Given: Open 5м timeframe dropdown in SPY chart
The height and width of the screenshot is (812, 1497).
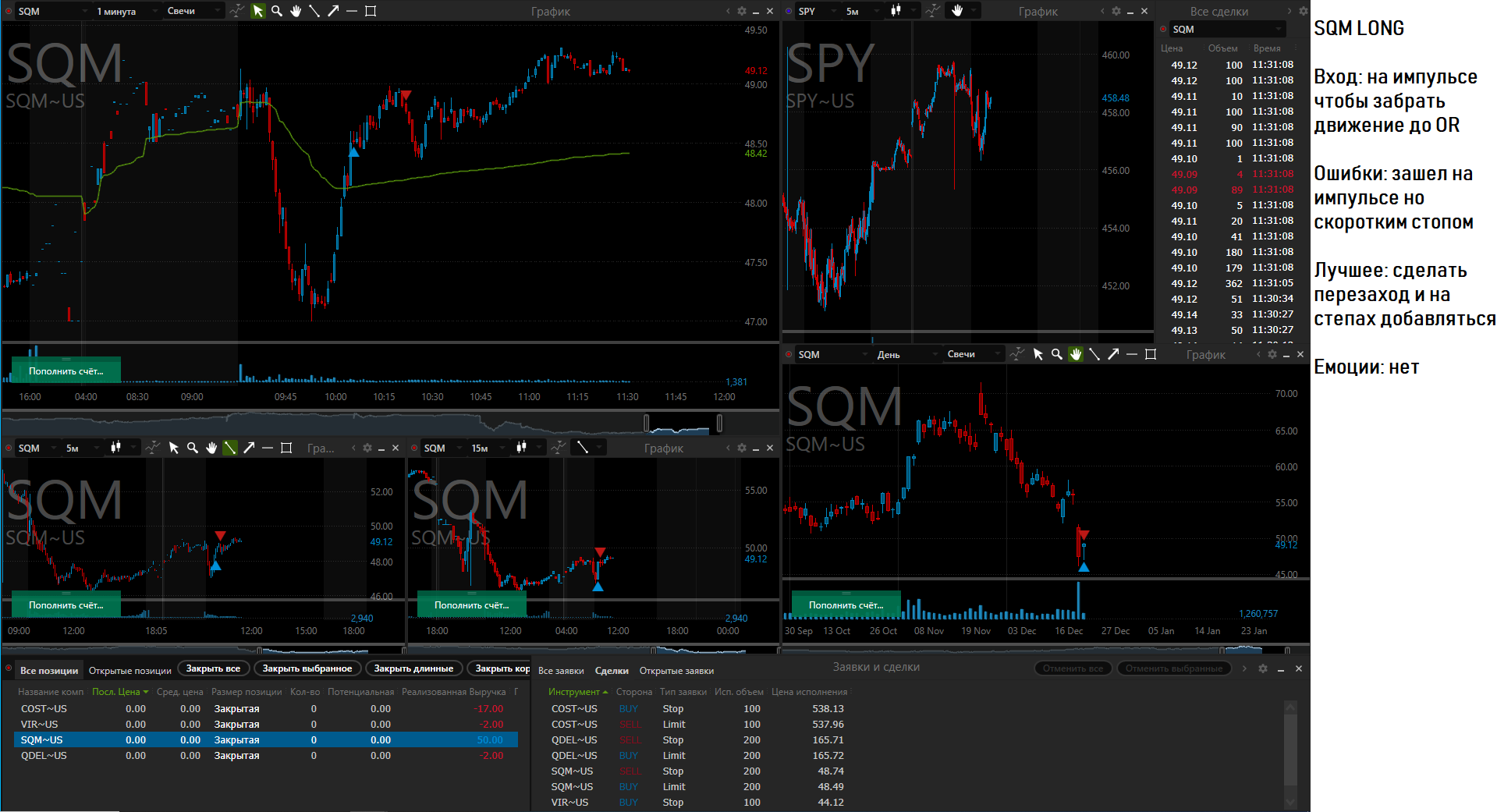Looking at the screenshot, I should point(862,11).
